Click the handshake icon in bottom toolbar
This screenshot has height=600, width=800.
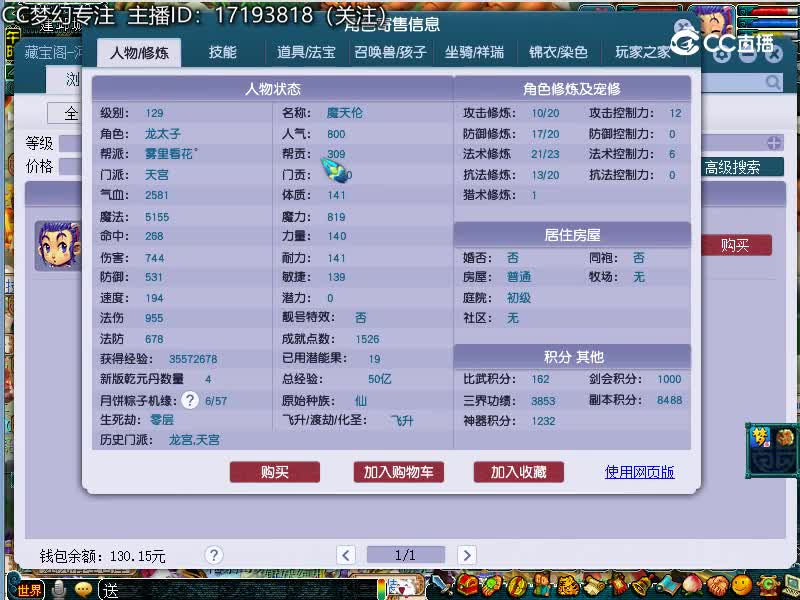718,586
